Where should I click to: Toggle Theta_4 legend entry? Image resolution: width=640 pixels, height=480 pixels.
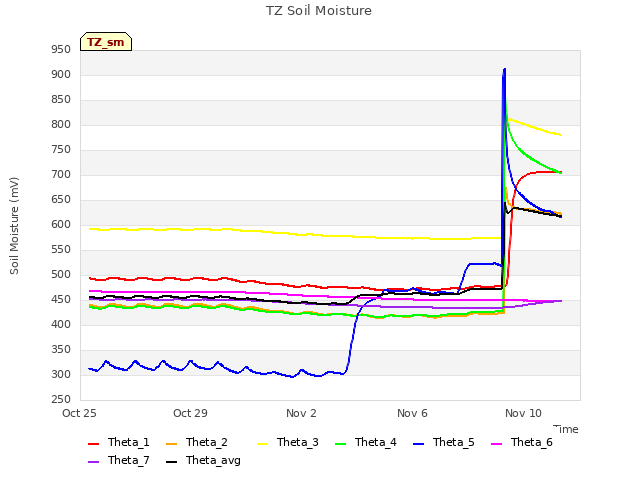click(366, 442)
